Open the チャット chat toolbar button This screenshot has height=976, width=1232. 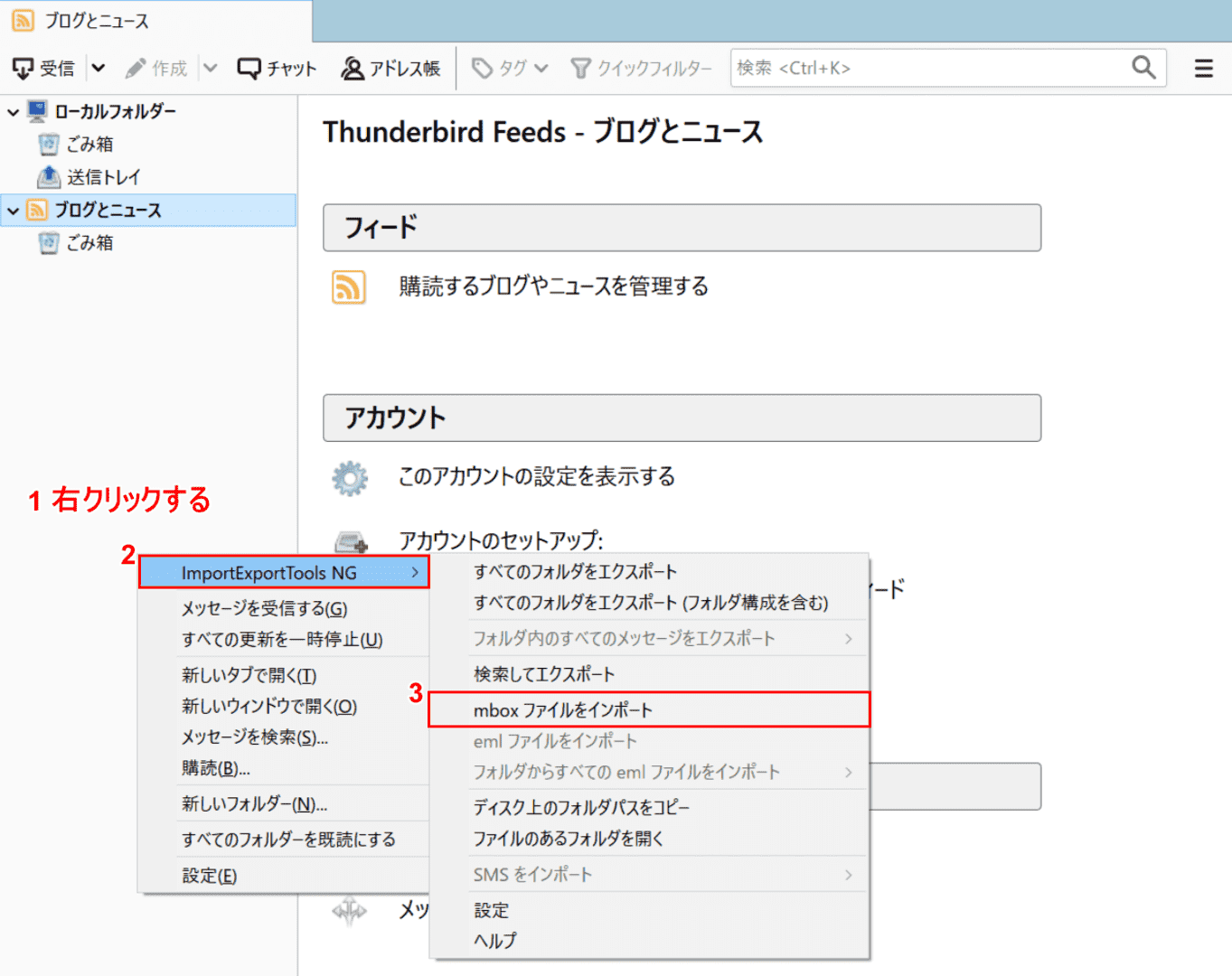[277, 69]
